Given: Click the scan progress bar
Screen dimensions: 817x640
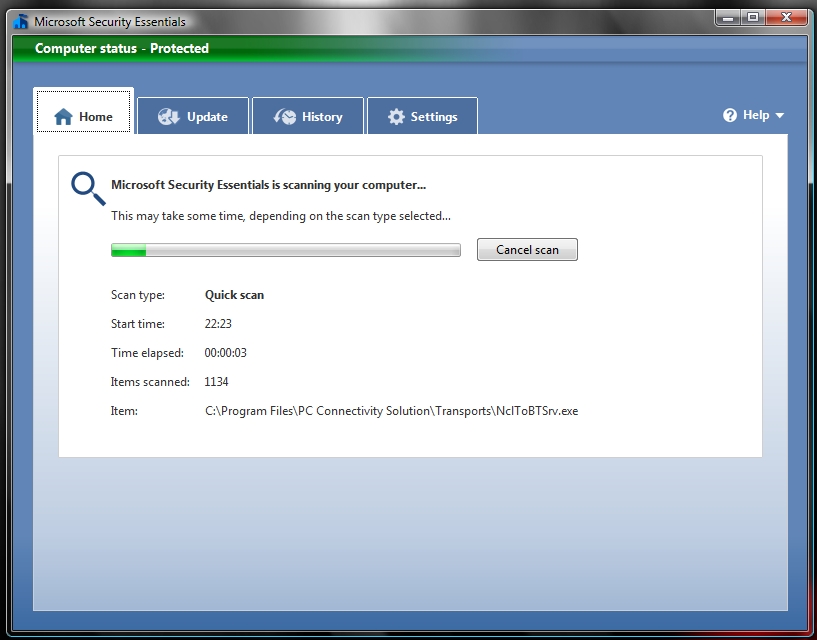Looking at the screenshot, I should tap(286, 250).
